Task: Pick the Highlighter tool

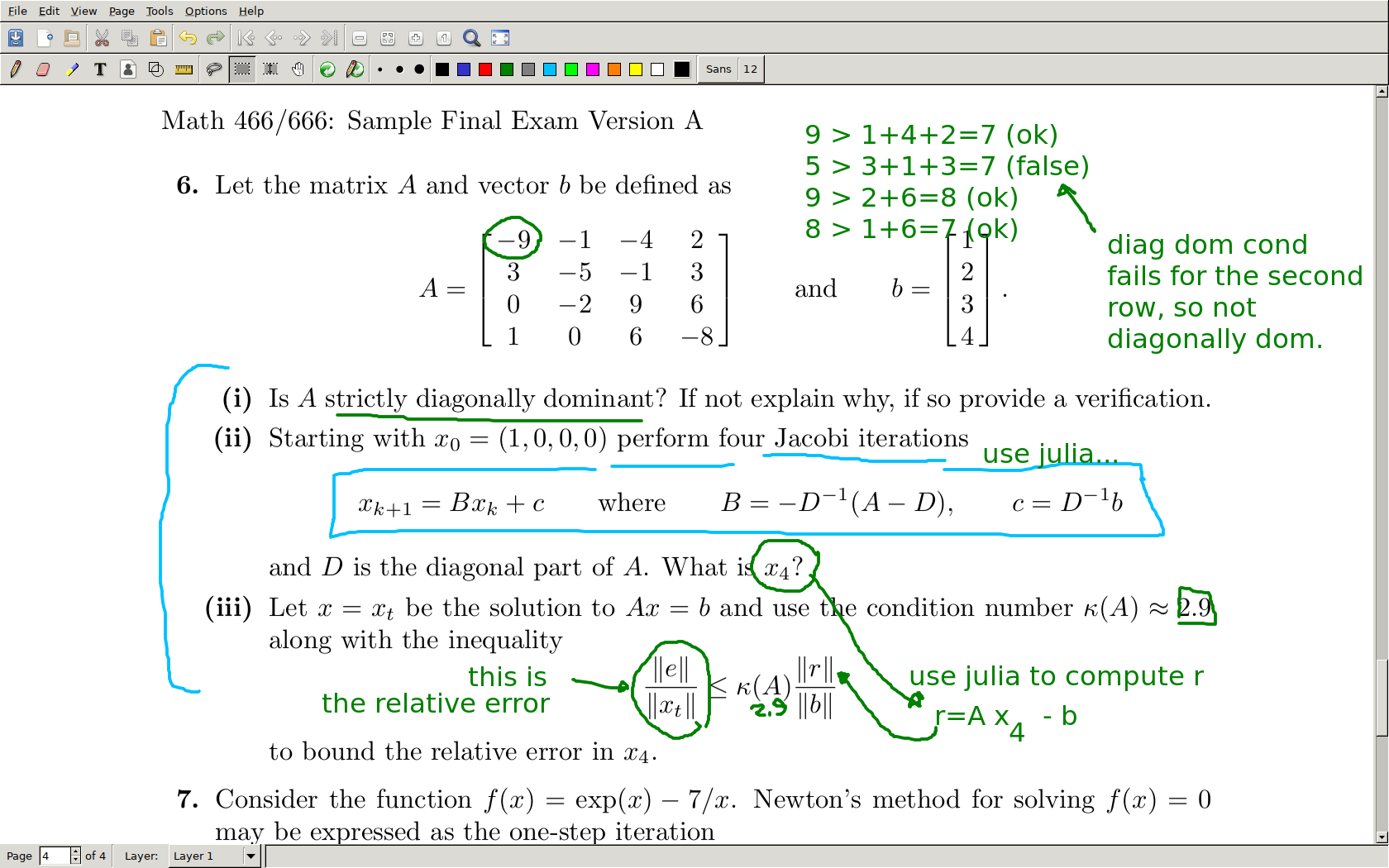Action: [72, 69]
